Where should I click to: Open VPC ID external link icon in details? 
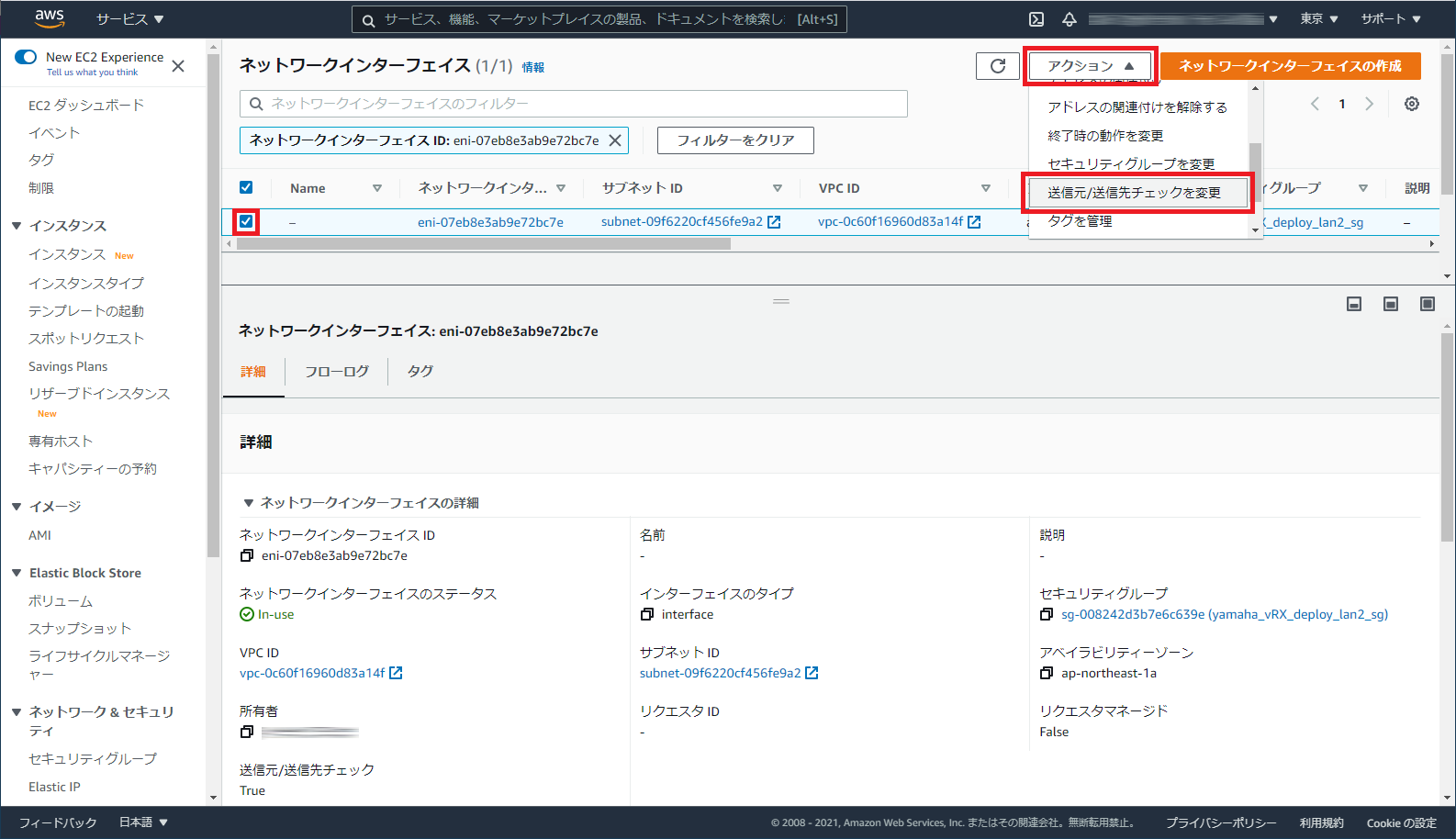tap(396, 673)
